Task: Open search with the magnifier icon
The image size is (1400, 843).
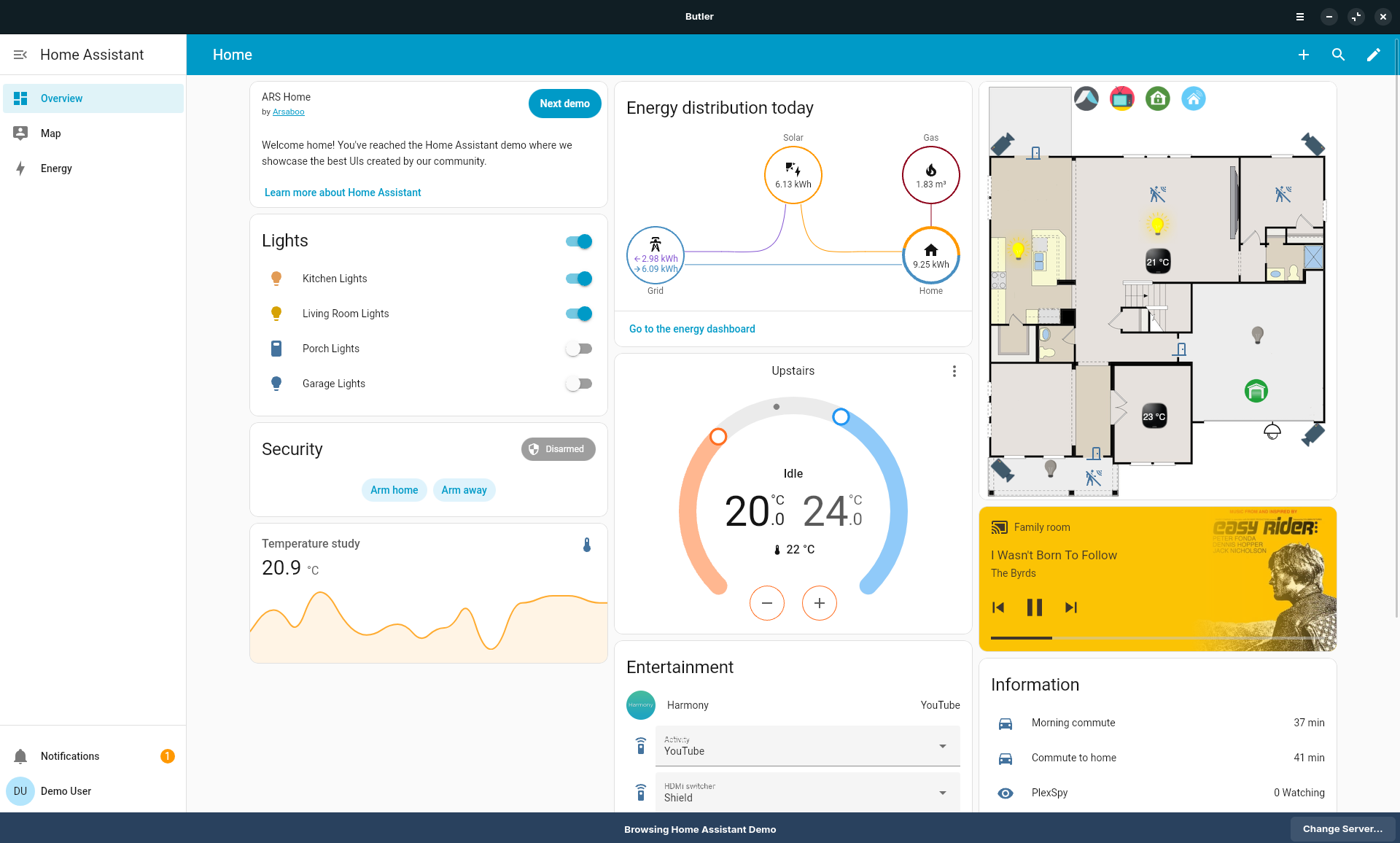Action: pos(1338,55)
